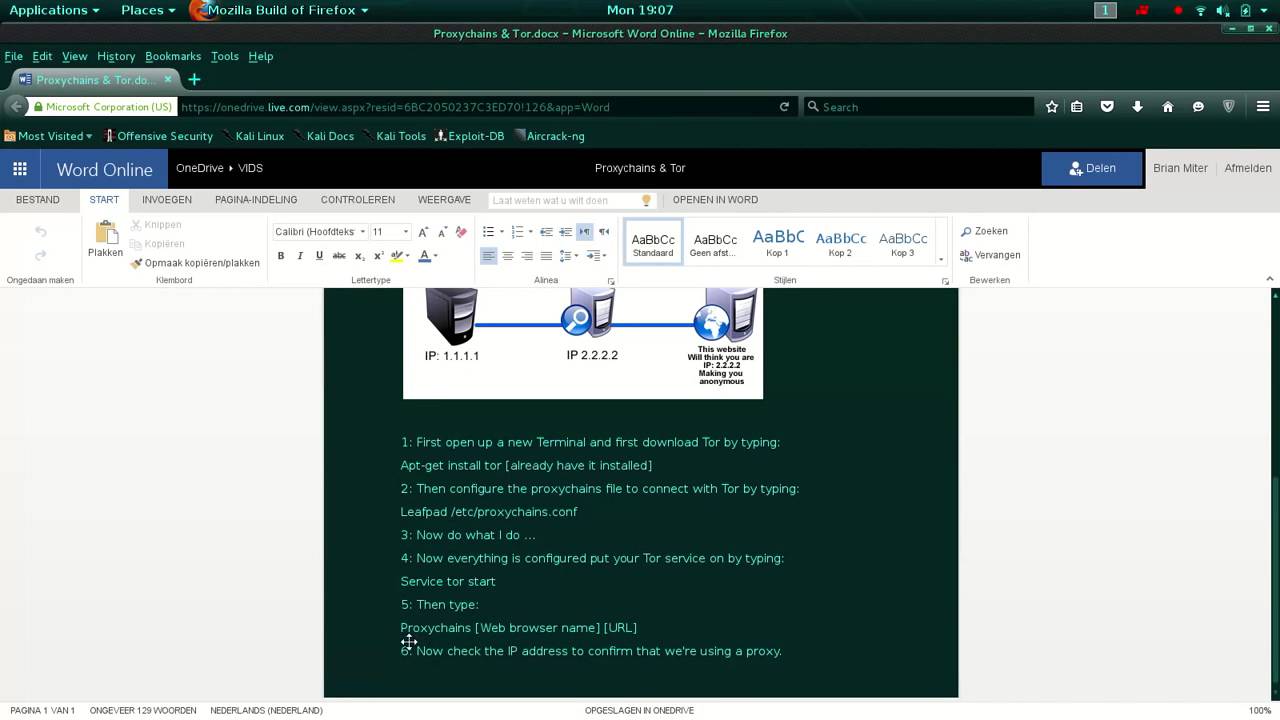Toggle strikethrough formatting

point(339,256)
